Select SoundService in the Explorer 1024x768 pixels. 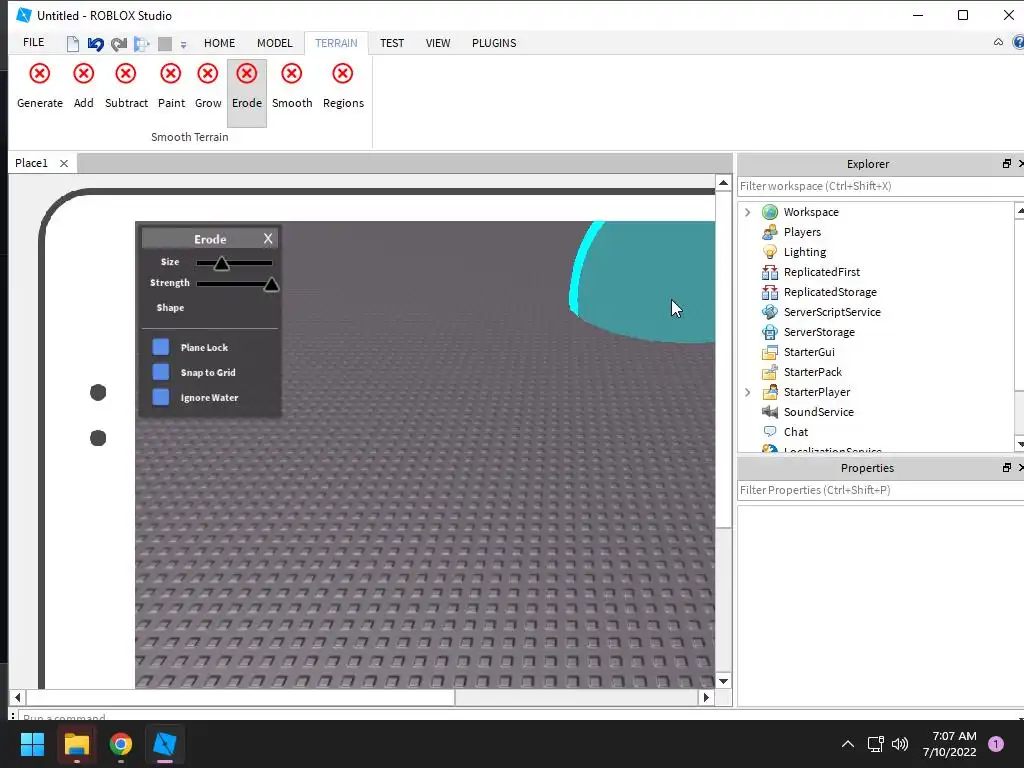(818, 412)
